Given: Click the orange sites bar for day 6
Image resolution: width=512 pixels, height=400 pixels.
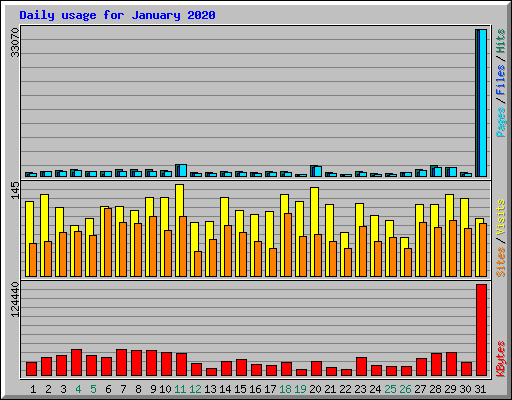Looking at the screenshot, I should click(108, 242).
